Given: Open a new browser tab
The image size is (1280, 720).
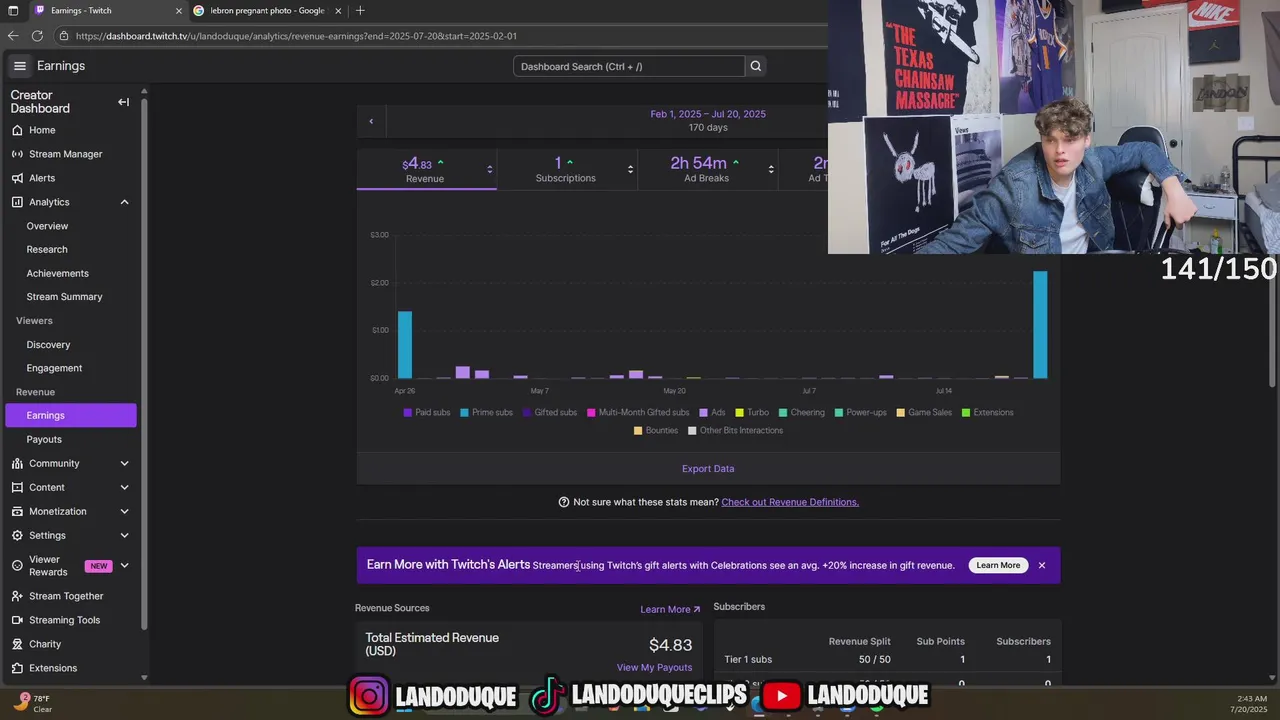Looking at the screenshot, I should [360, 11].
